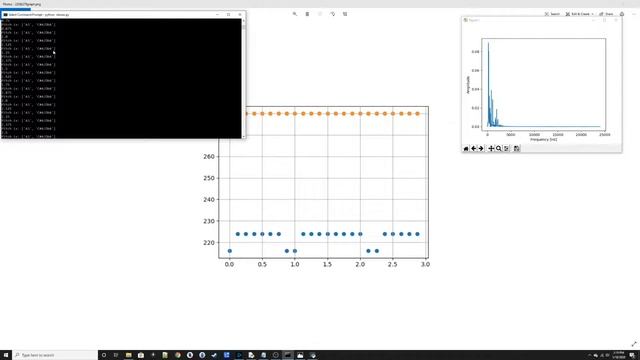Screen dimensions: 640x360
Task: Go forward to next view in Figure toolbar
Action: 481,149
